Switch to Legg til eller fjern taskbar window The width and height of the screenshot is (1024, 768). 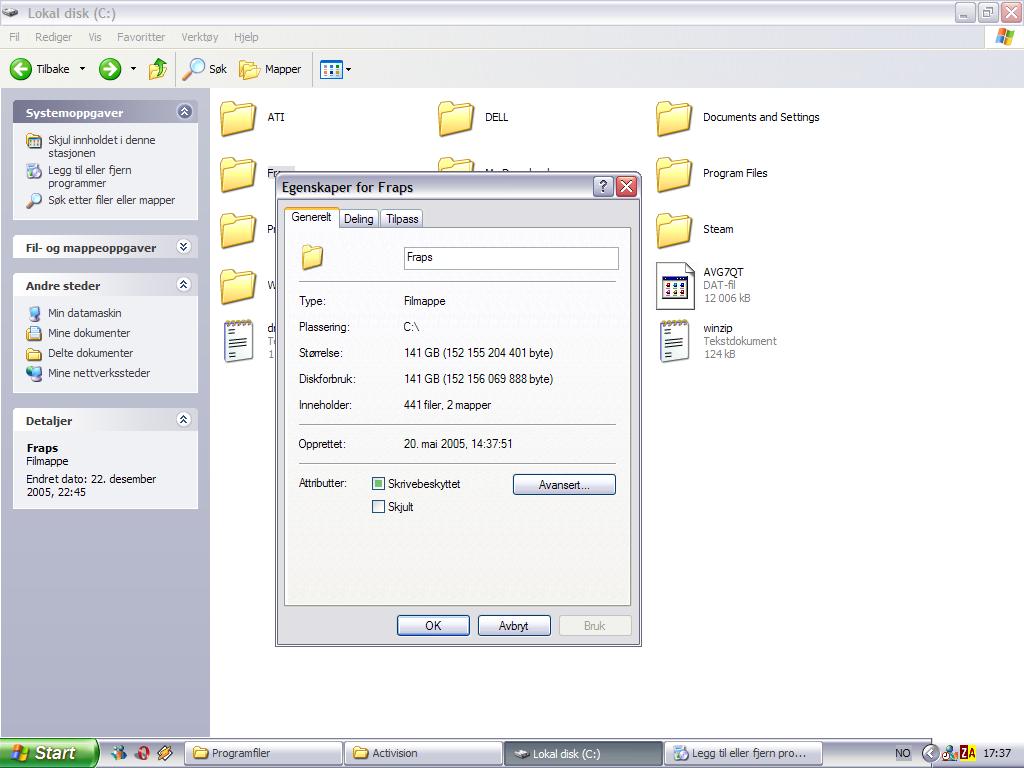click(x=742, y=753)
